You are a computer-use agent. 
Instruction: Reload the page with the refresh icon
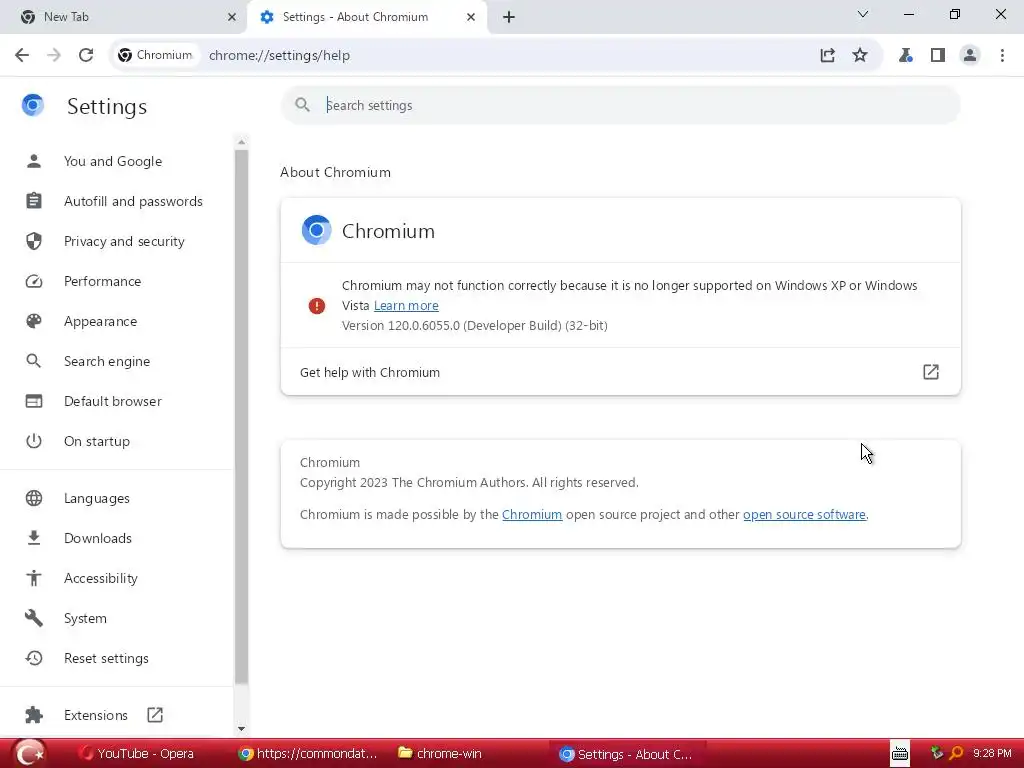tap(86, 55)
